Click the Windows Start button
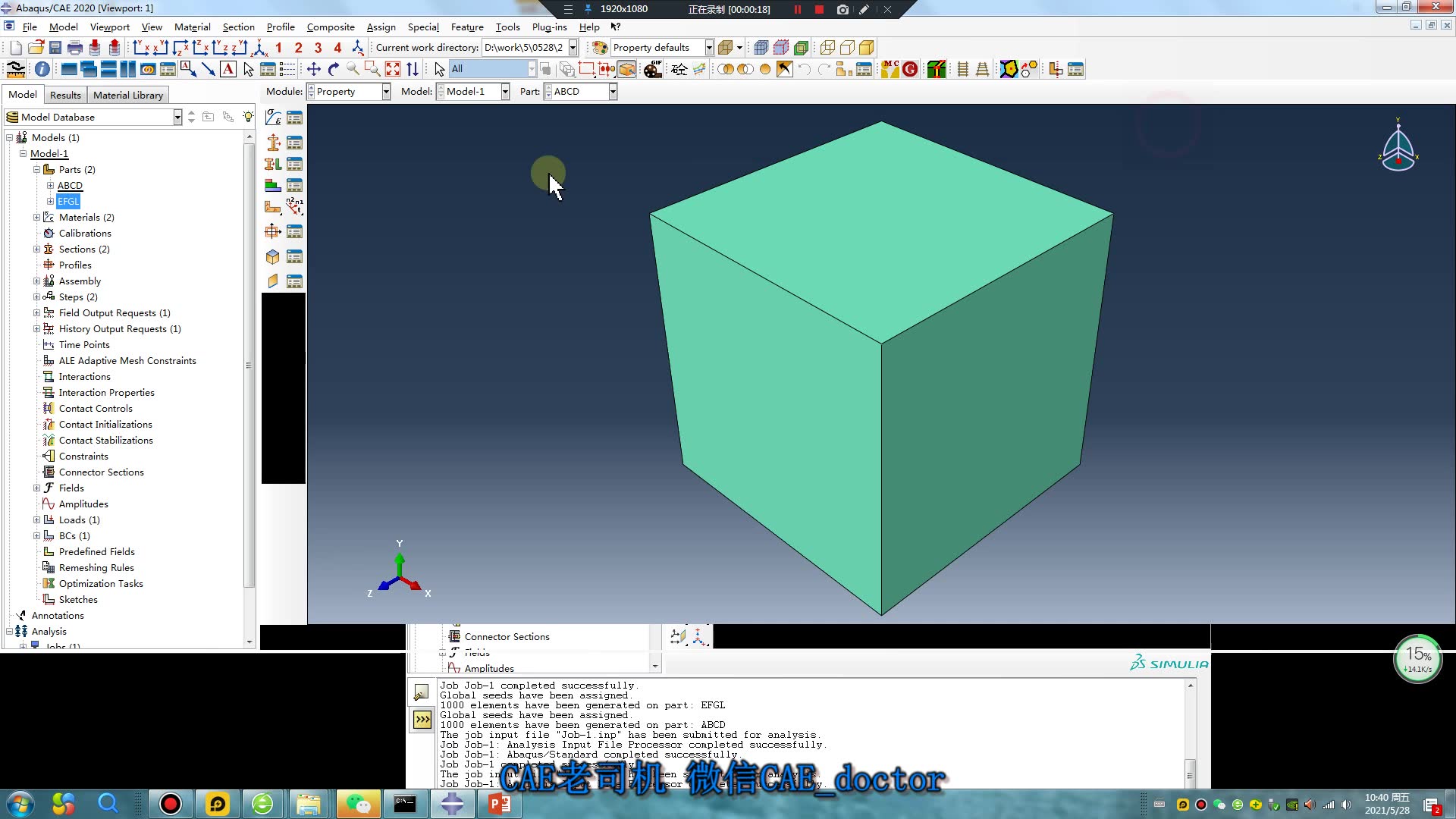Viewport: 1456px width, 819px height. (20, 804)
